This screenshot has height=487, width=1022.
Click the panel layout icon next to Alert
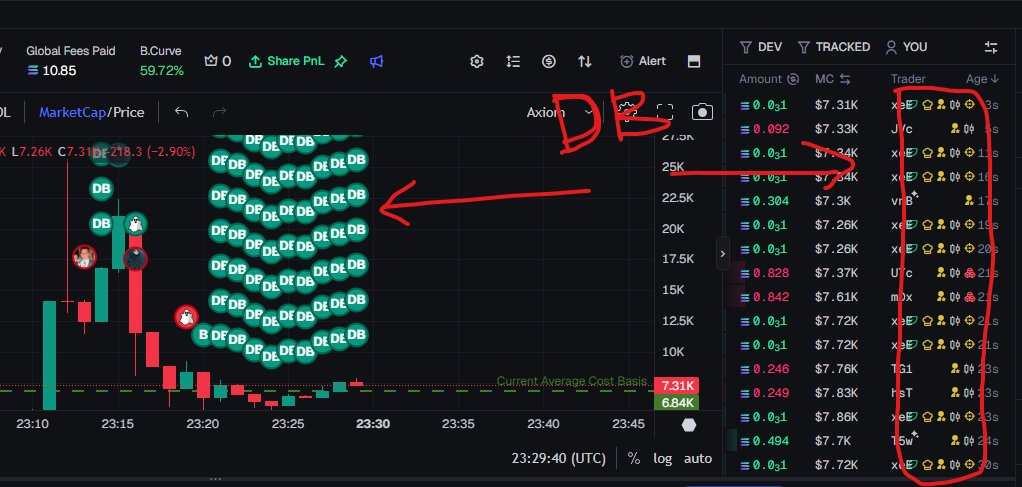click(x=694, y=61)
